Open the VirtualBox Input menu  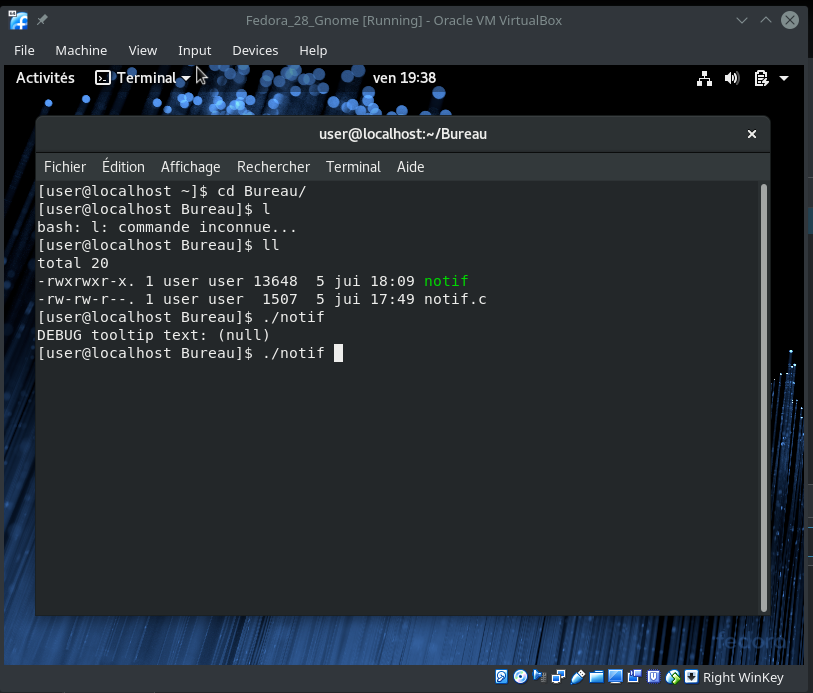(194, 50)
